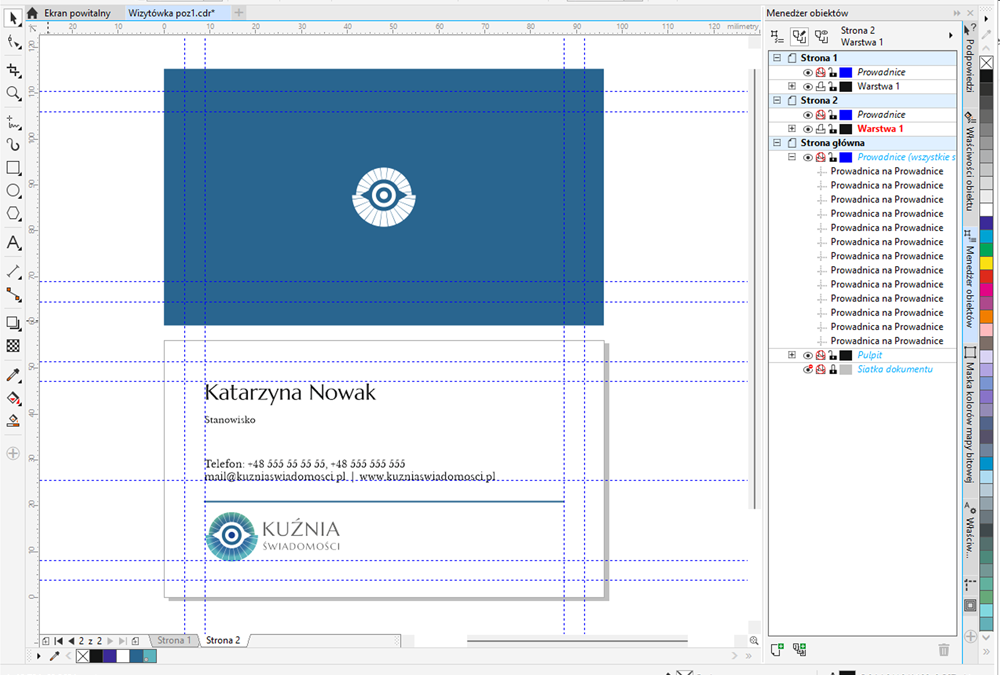Select the Polygon tool

tap(13, 214)
